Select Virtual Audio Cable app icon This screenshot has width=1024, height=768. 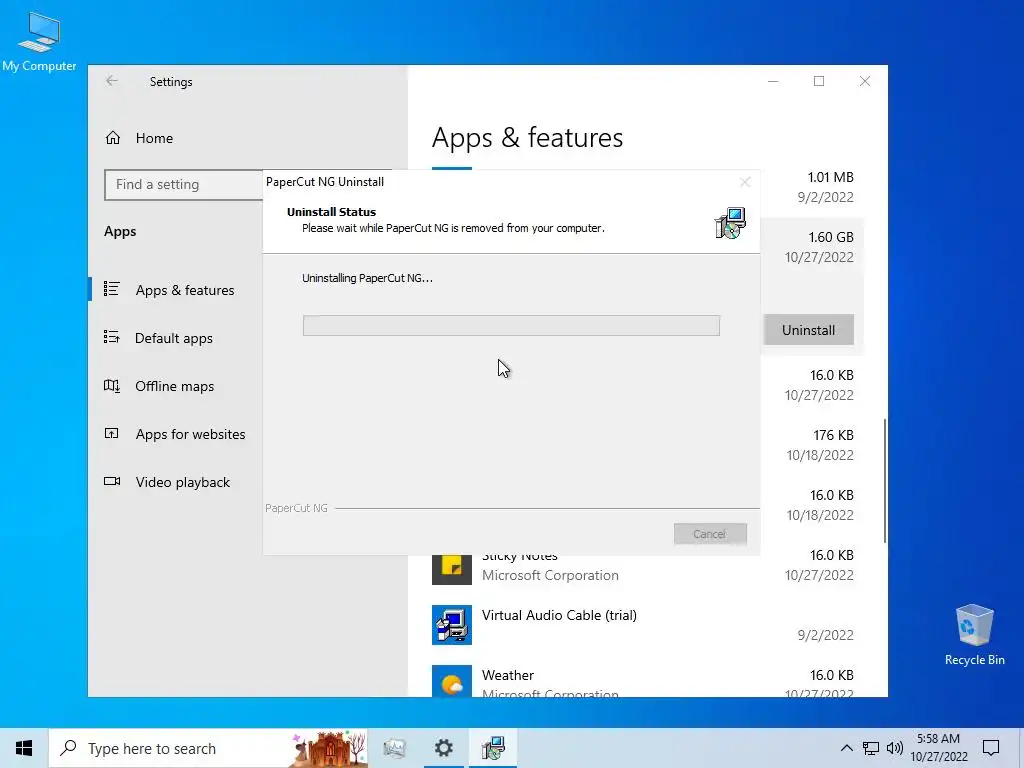point(451,625)
